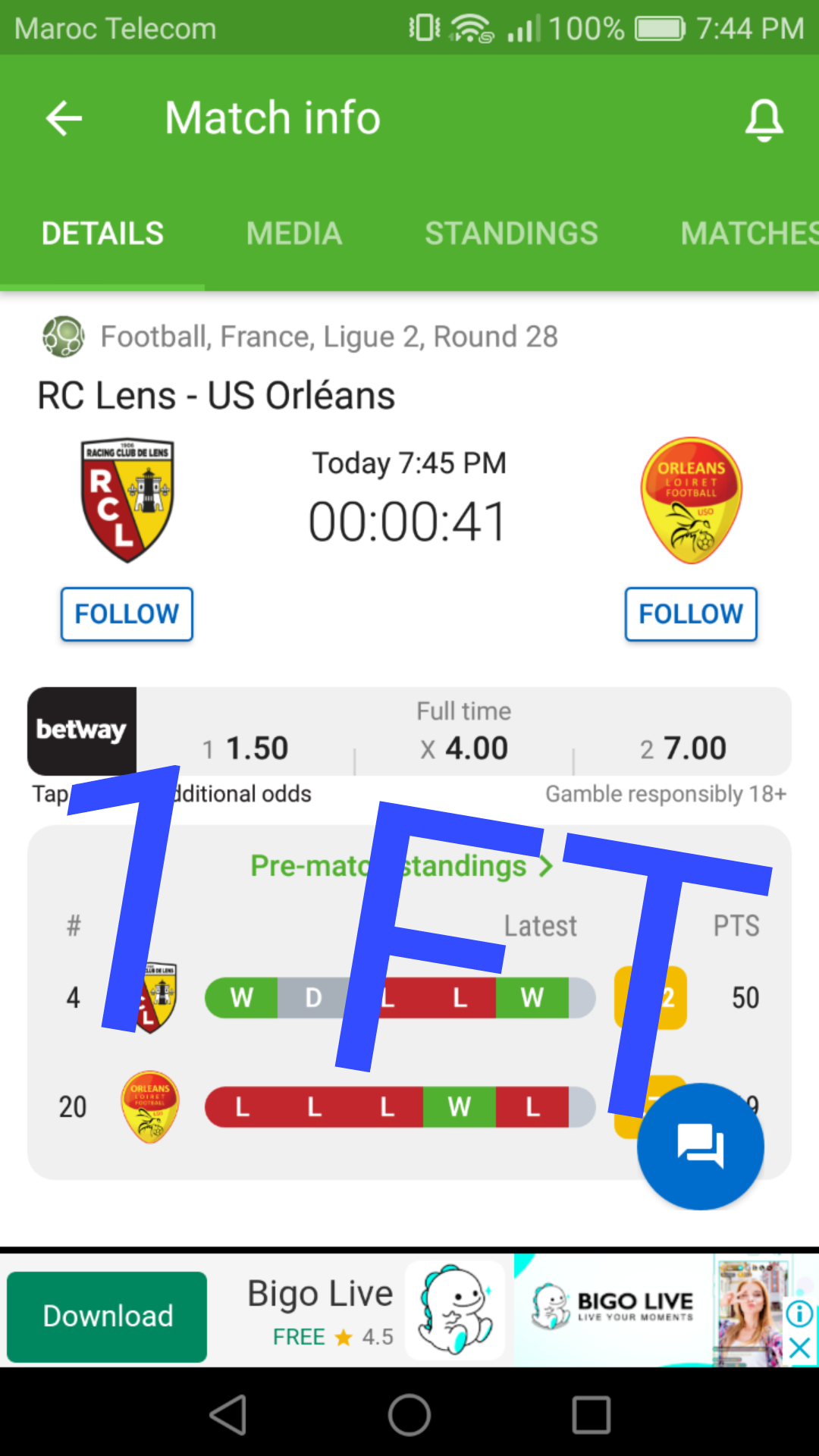Tap the football sport icon

pos(63,336)
